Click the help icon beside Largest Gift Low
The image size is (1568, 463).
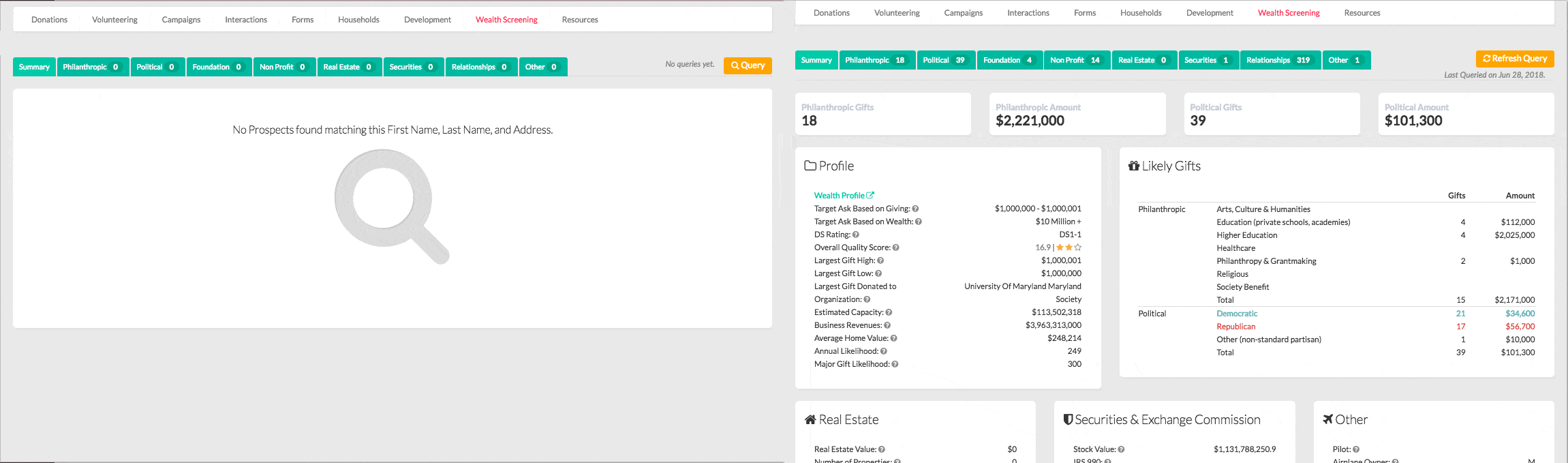click(x=878, y=273)
